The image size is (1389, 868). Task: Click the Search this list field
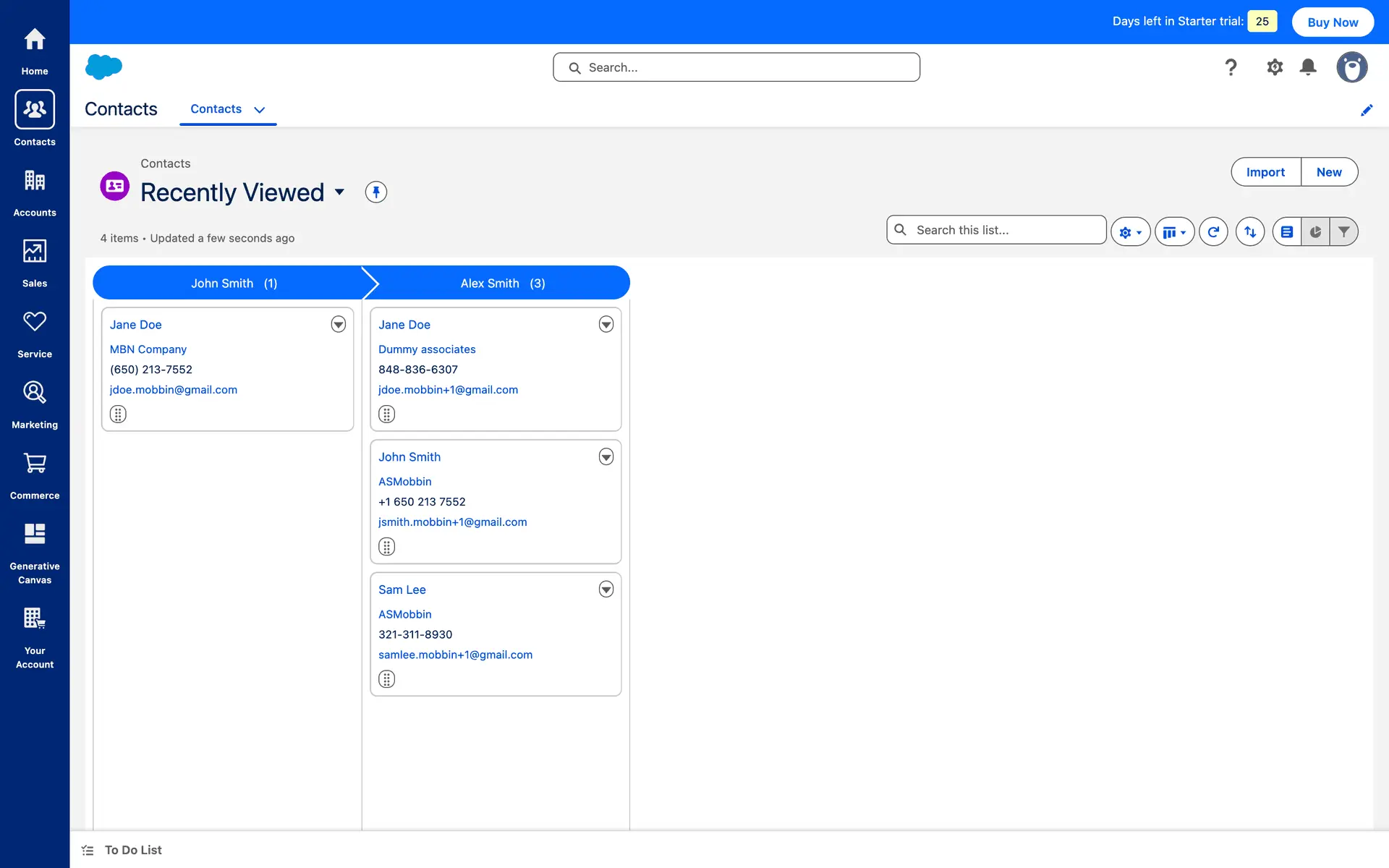(1006, 230)
